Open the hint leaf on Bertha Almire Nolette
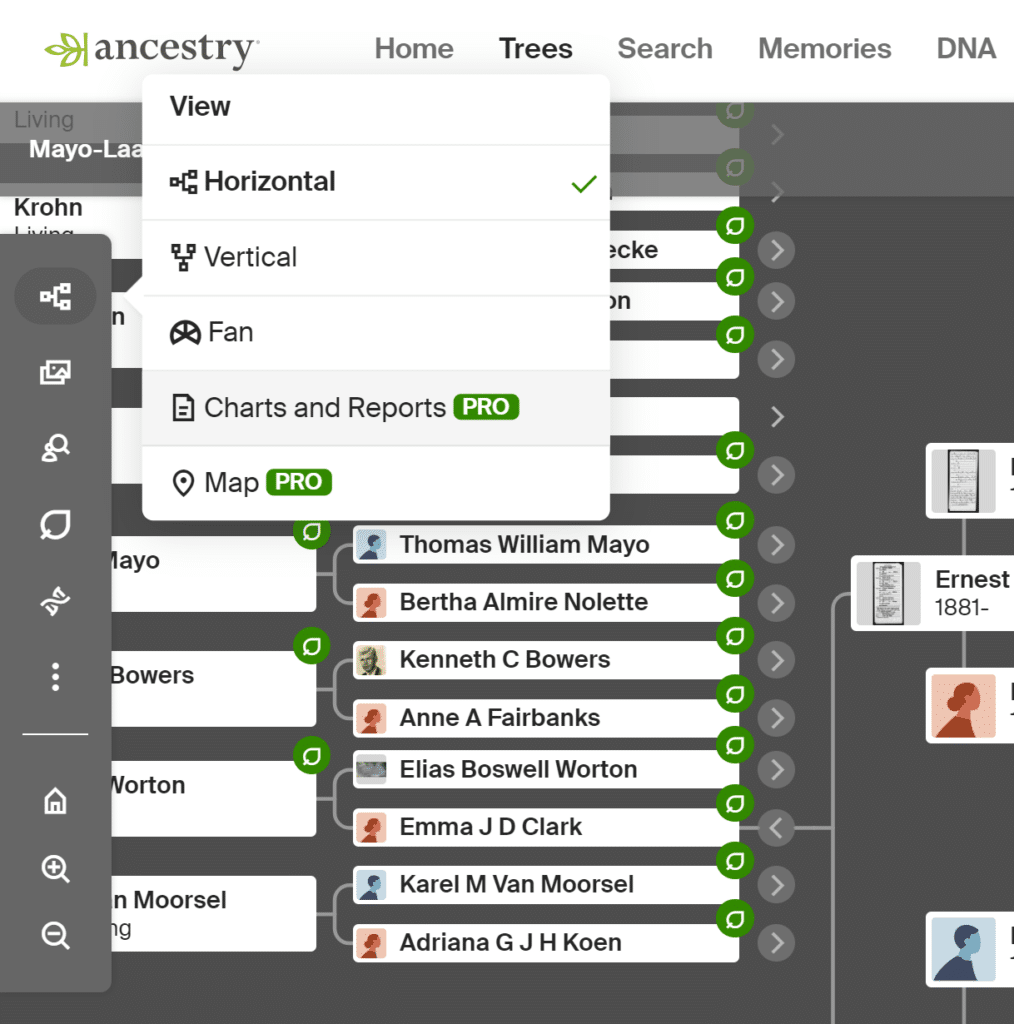This screenshot has width=1014, height=1024. (735, 578)
